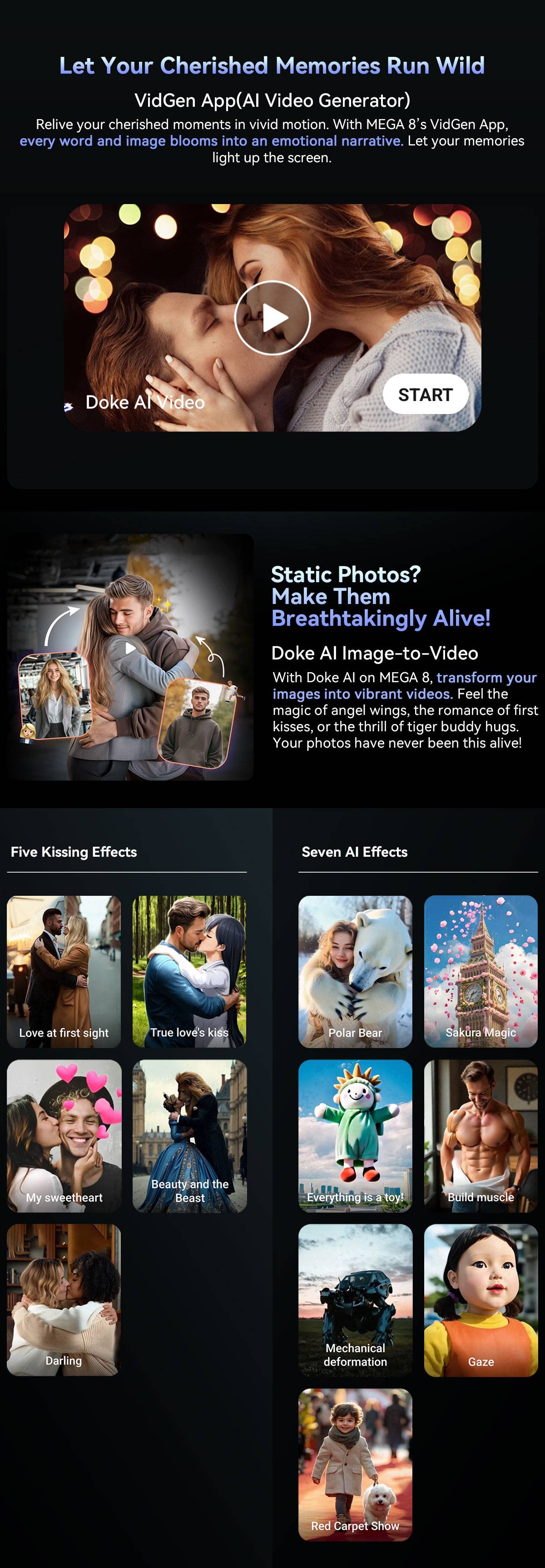The image size is (545, 1568).
Task: Play the hugging couple image-to-video demo
Action: 129,648
